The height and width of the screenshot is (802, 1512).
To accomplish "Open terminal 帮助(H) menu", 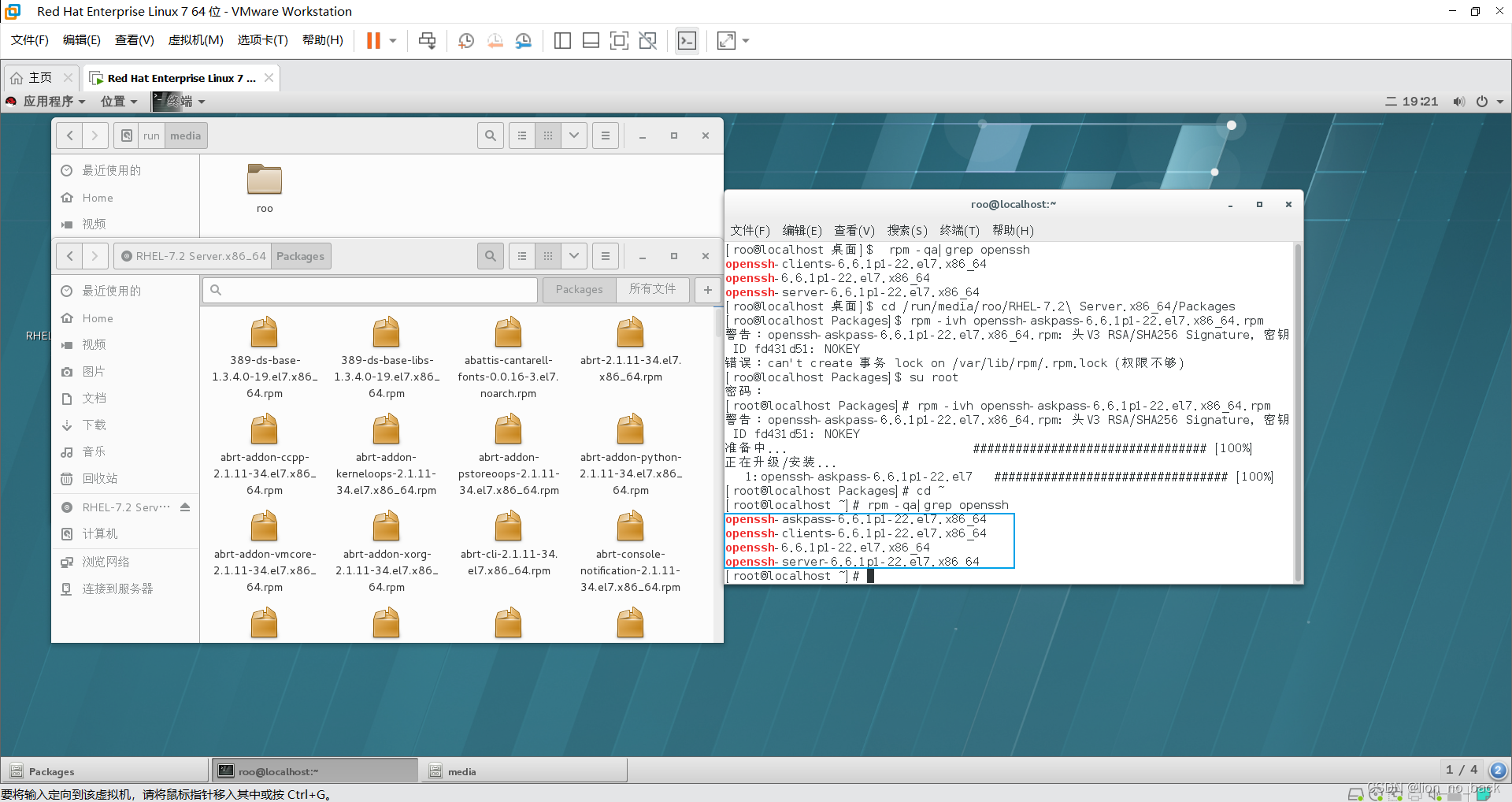I will point(1013,230).
